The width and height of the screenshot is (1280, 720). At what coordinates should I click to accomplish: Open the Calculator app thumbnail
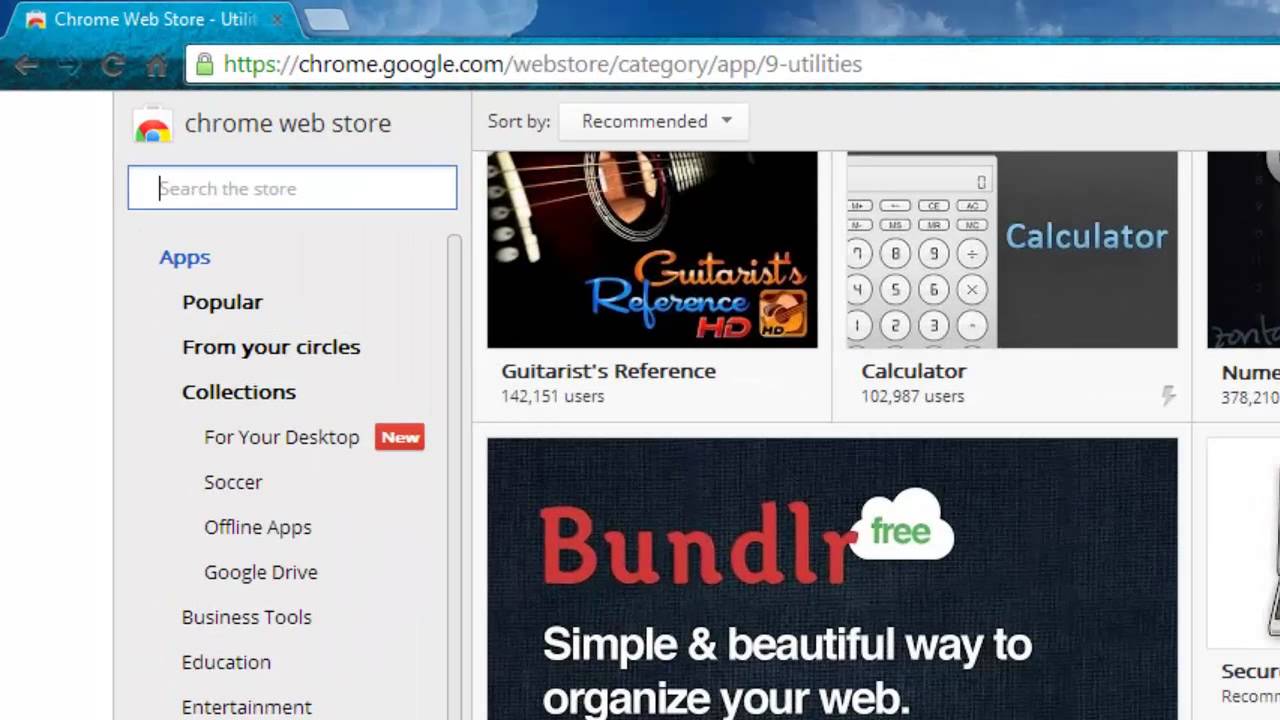click(x=1012, y=250)
